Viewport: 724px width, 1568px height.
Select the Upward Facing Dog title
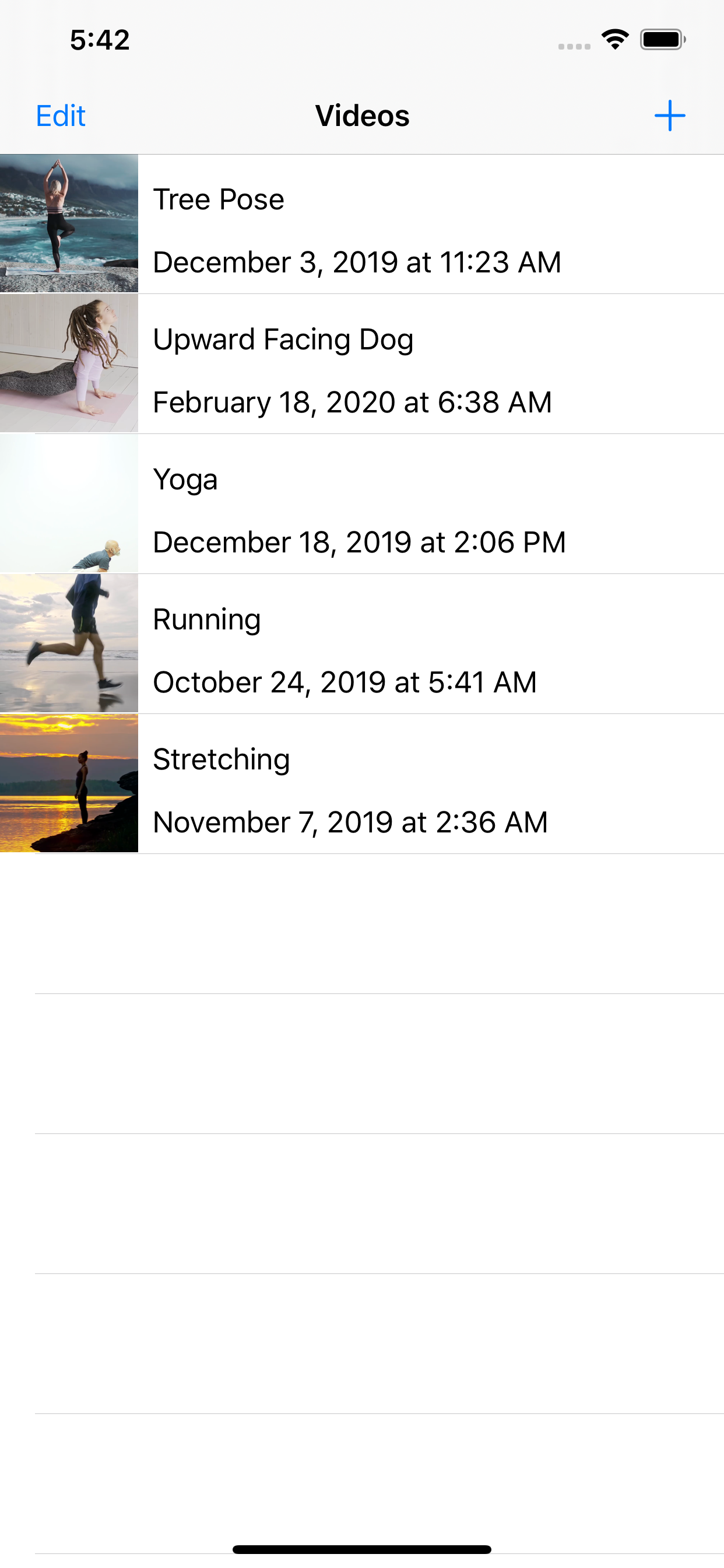283,339
